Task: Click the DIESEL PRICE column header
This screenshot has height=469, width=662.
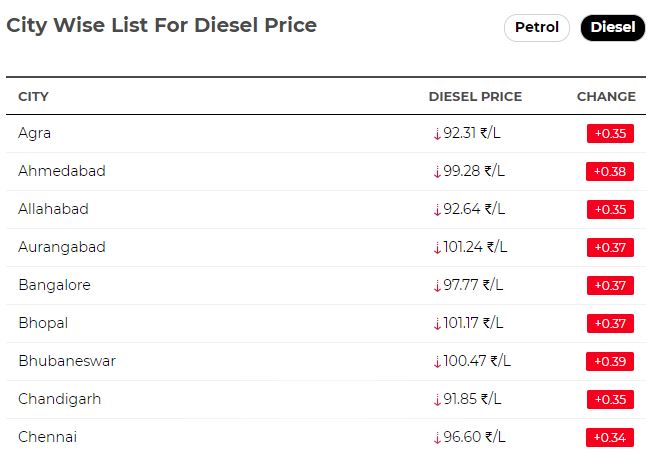Action: [475, 97]
